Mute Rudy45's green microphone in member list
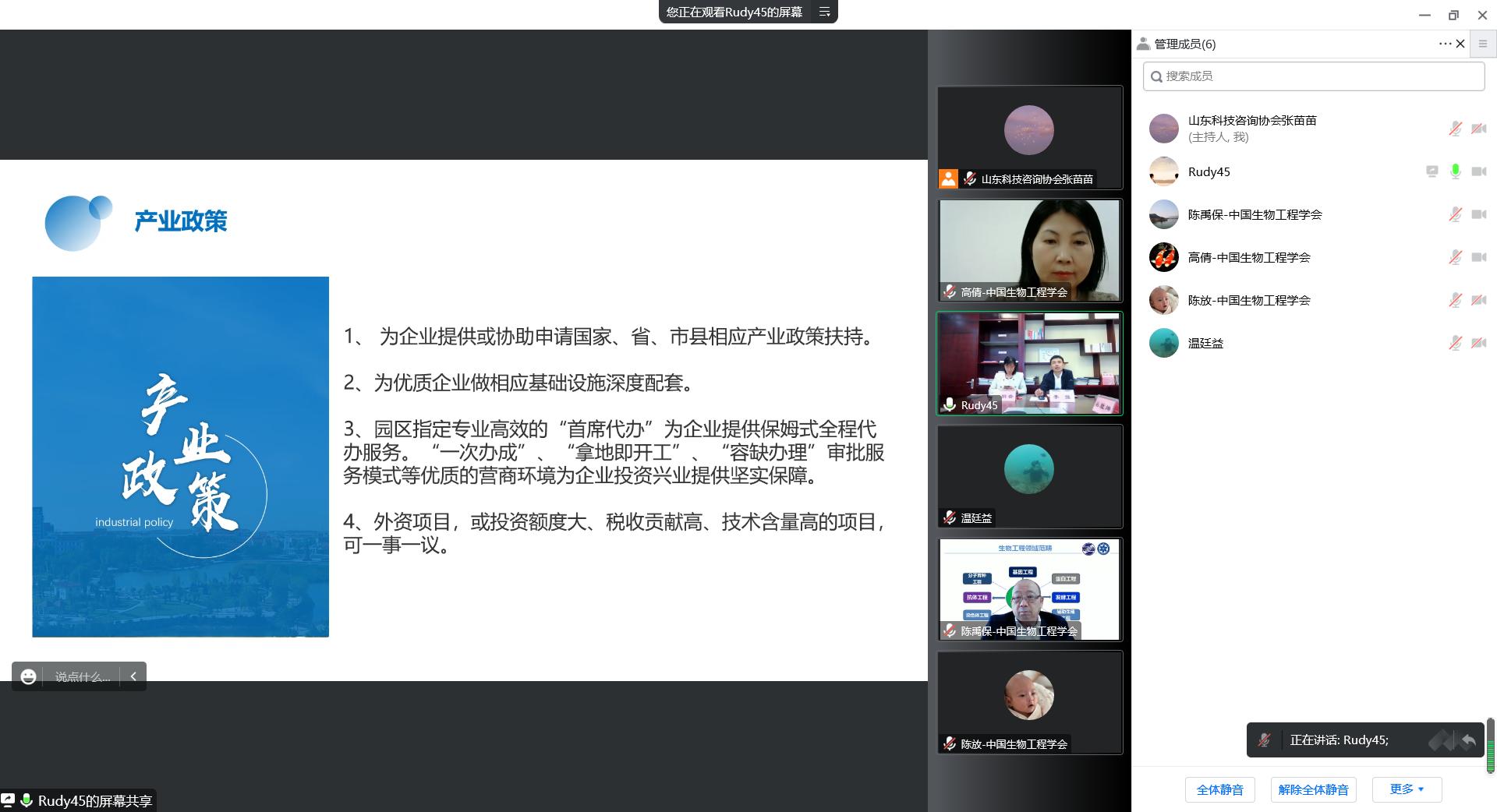1497x812 pixels. 1455,171
